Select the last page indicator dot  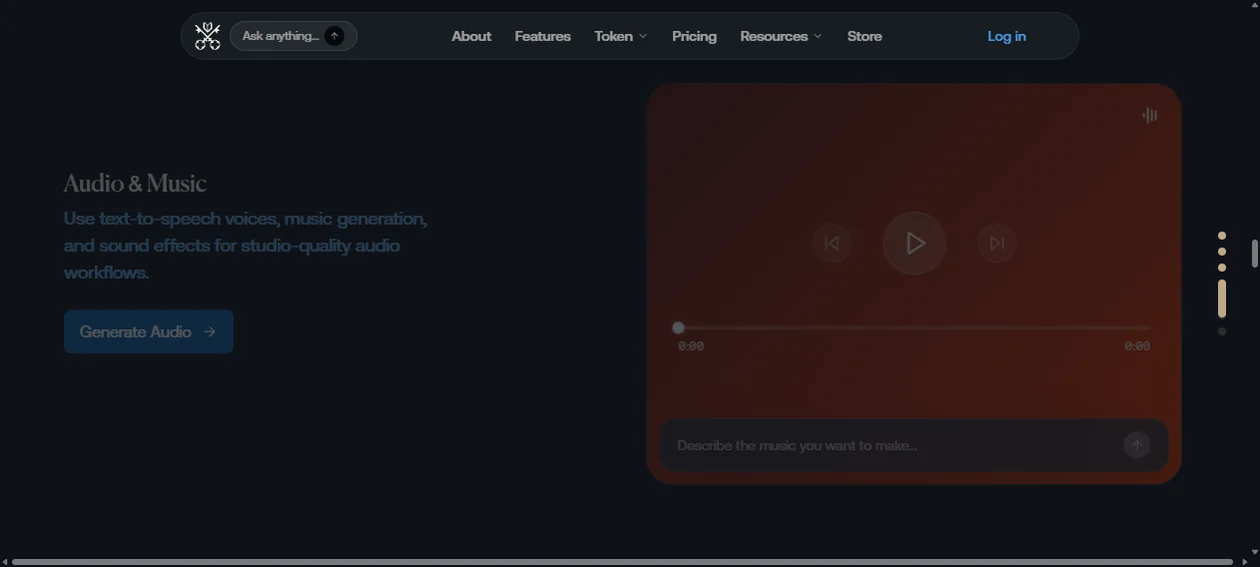tap(1222, 331)
